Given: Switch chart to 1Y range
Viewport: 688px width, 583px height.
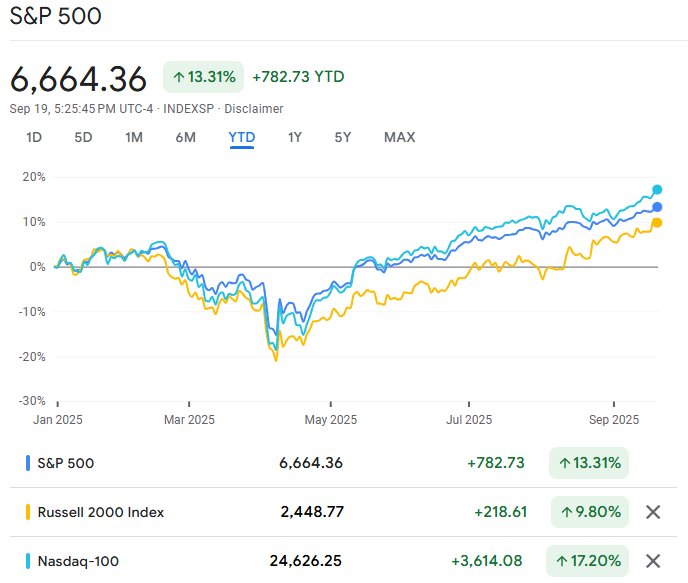Looking at the screenshot, I should pos(294,137).
